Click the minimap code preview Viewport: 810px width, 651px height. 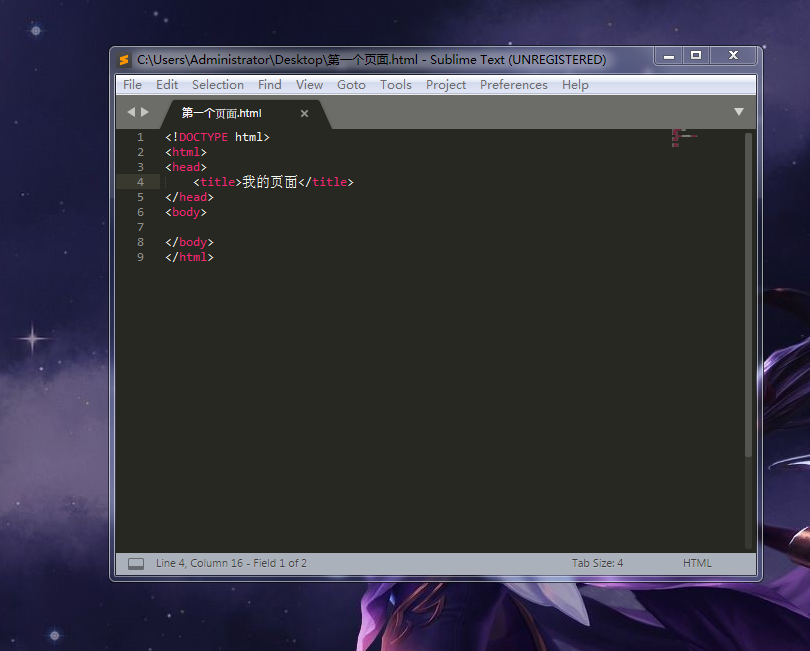684,138
